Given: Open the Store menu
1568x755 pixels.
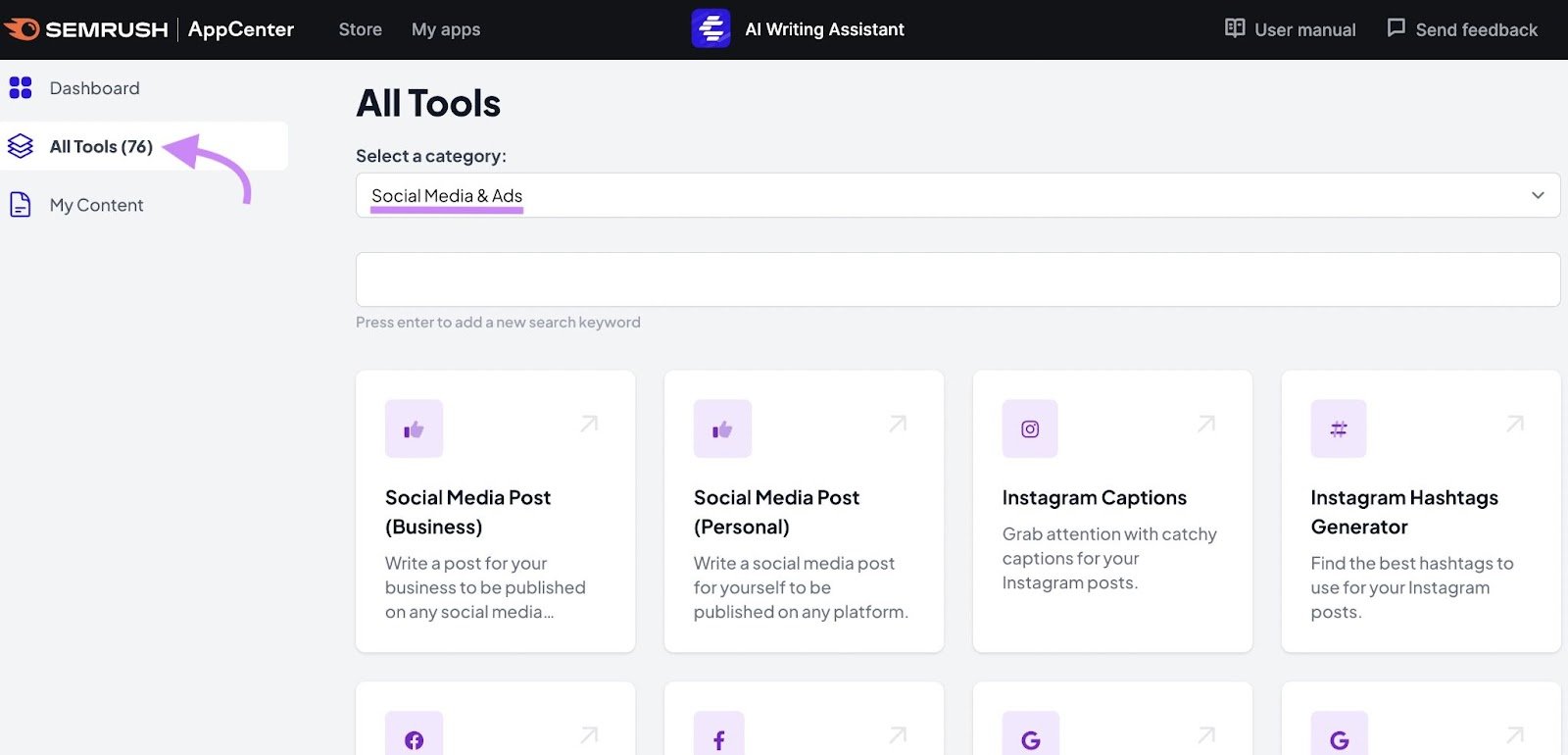Looking at the screenshot, I should [x=361, y=29].
